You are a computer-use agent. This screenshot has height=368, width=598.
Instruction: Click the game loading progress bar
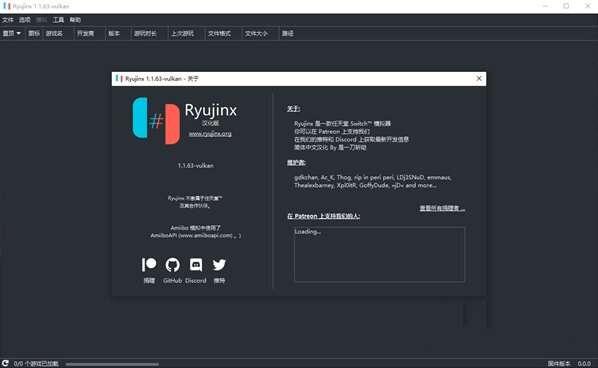(112, 364)
